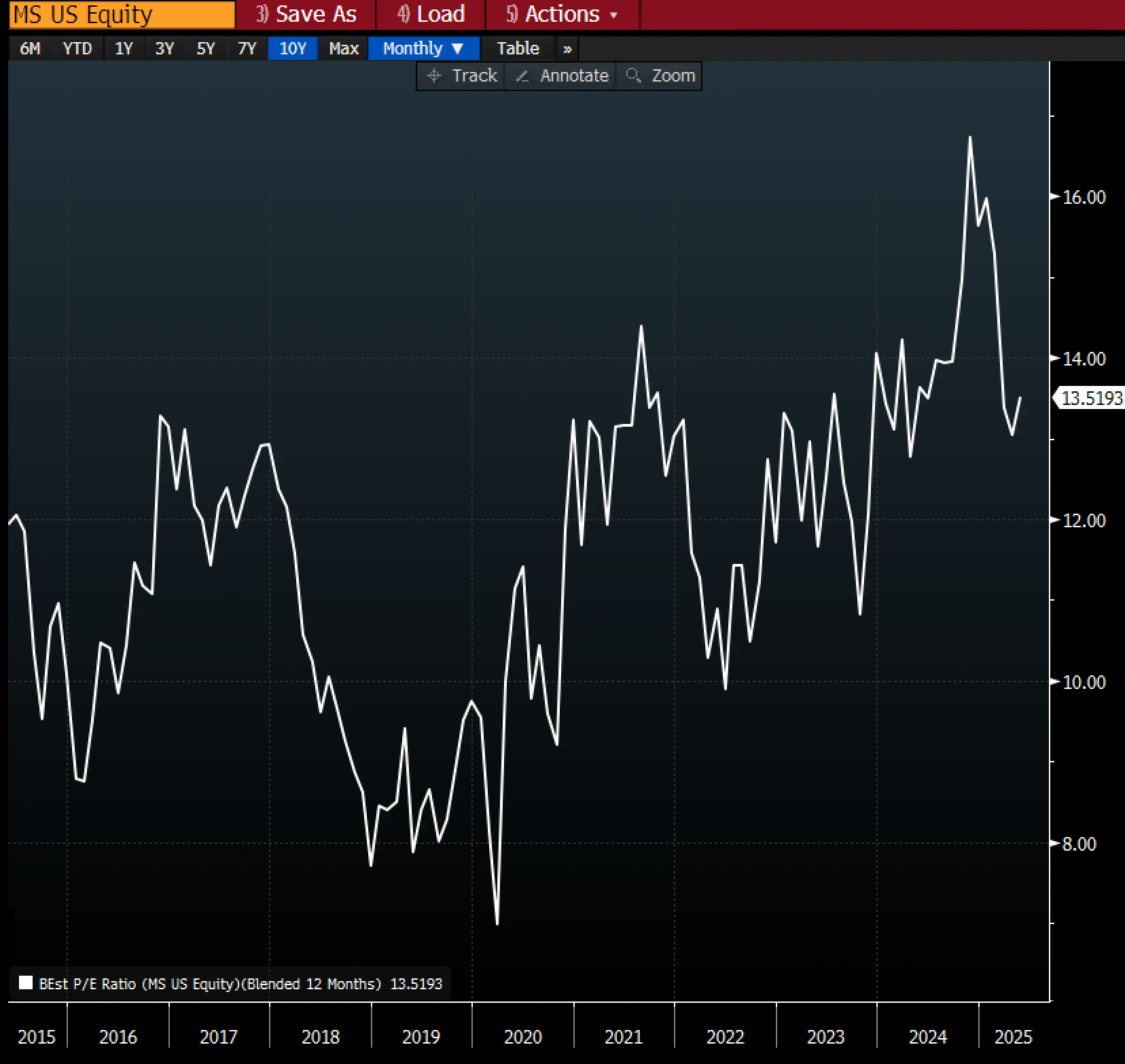Click the 2020 x-axis label
The width and height of the screenshot is (1125, 1064).
click(x=523, y=1037)
